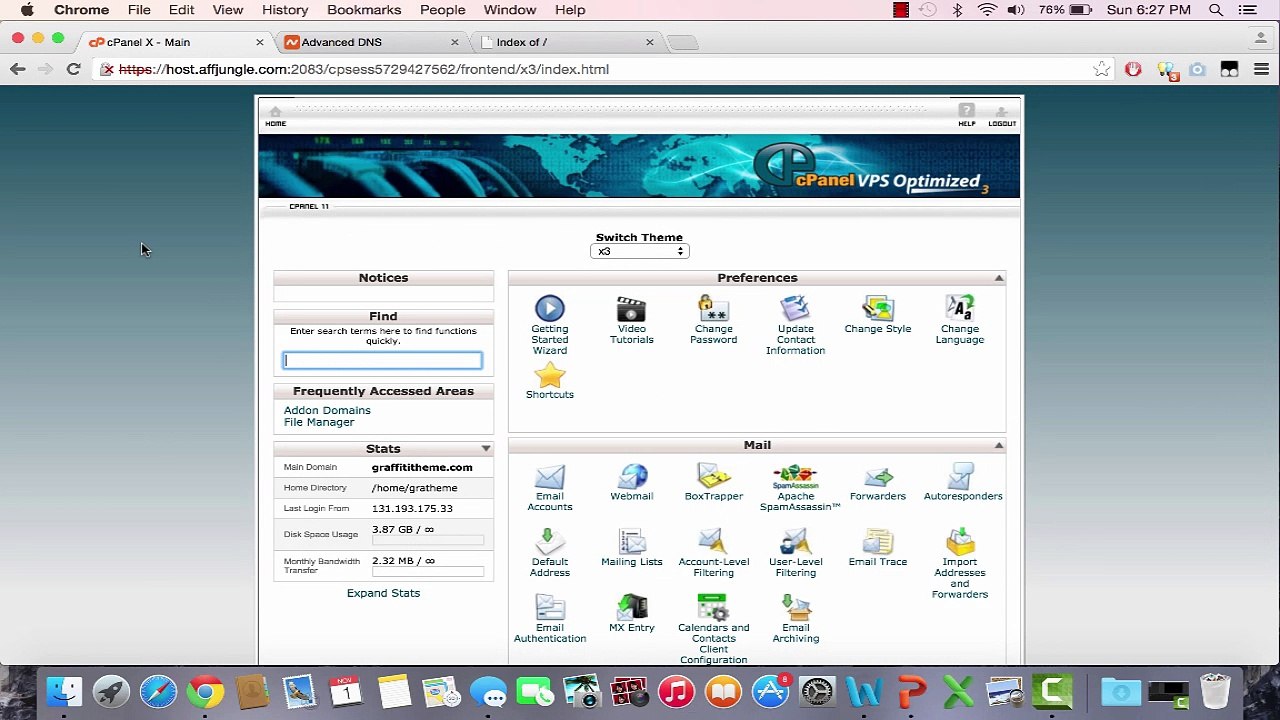Open a new tab button

[682, 42]
